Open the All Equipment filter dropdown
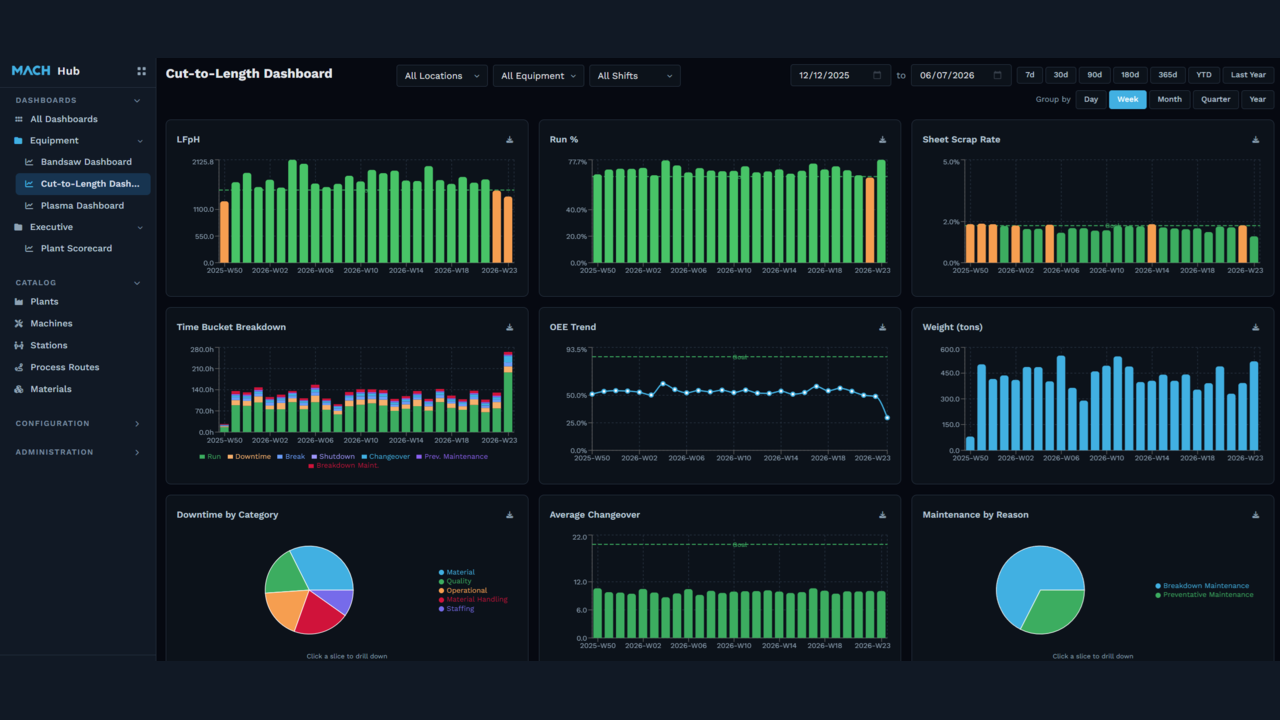 pyautogui.click(x=538, y=76)
